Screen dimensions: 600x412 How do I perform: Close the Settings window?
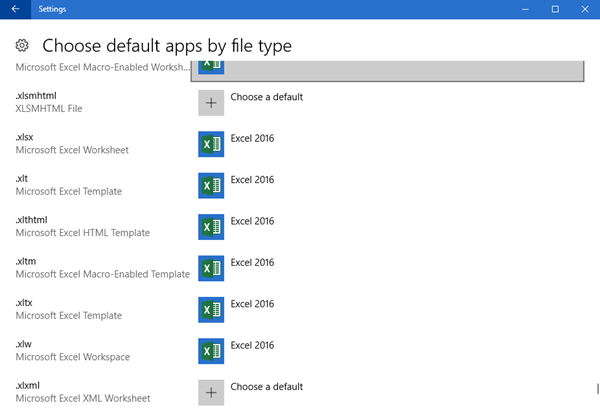pyautogui.click(x=585, y=9)
